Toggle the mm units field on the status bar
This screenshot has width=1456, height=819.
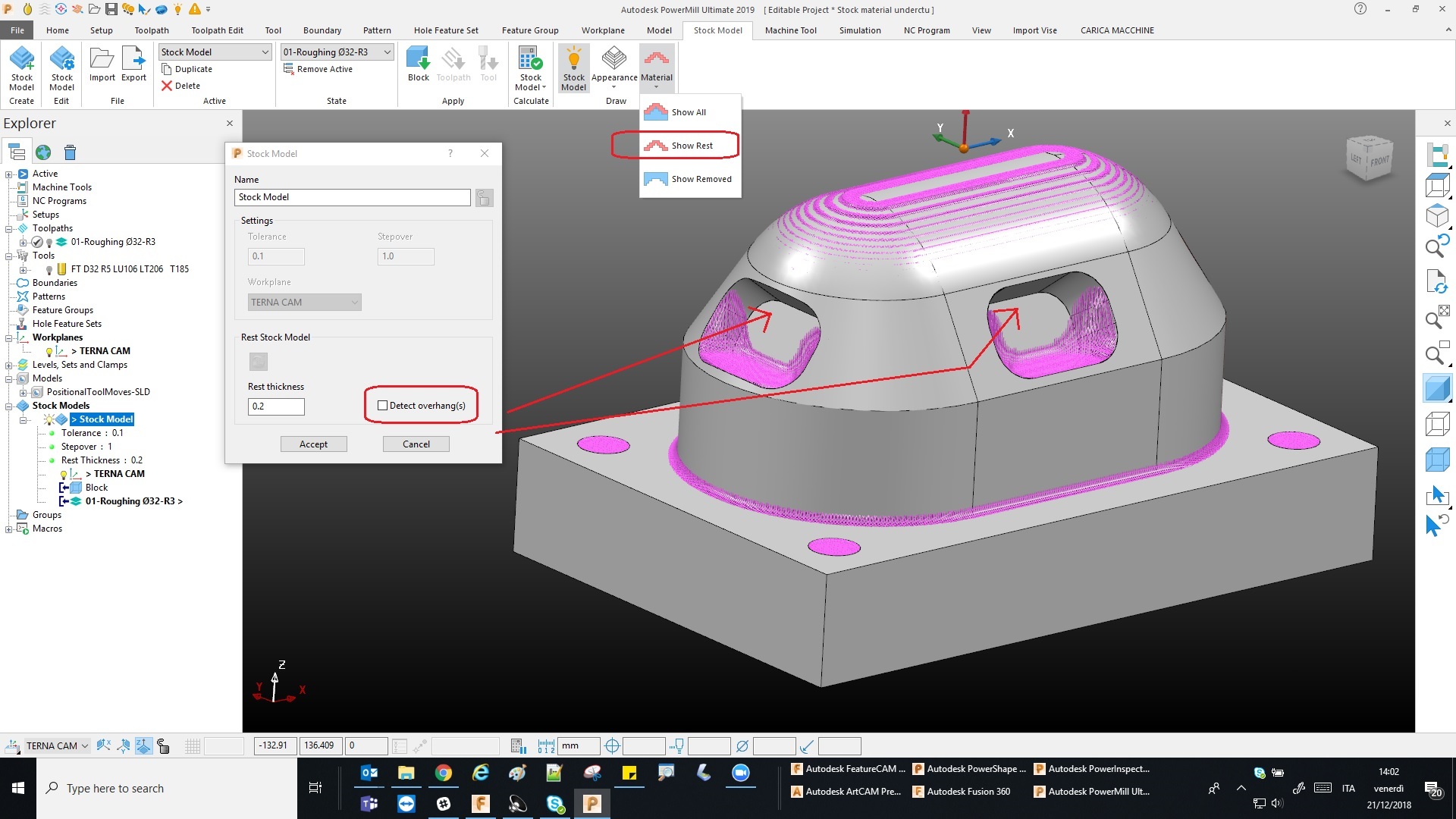[578, 745]
